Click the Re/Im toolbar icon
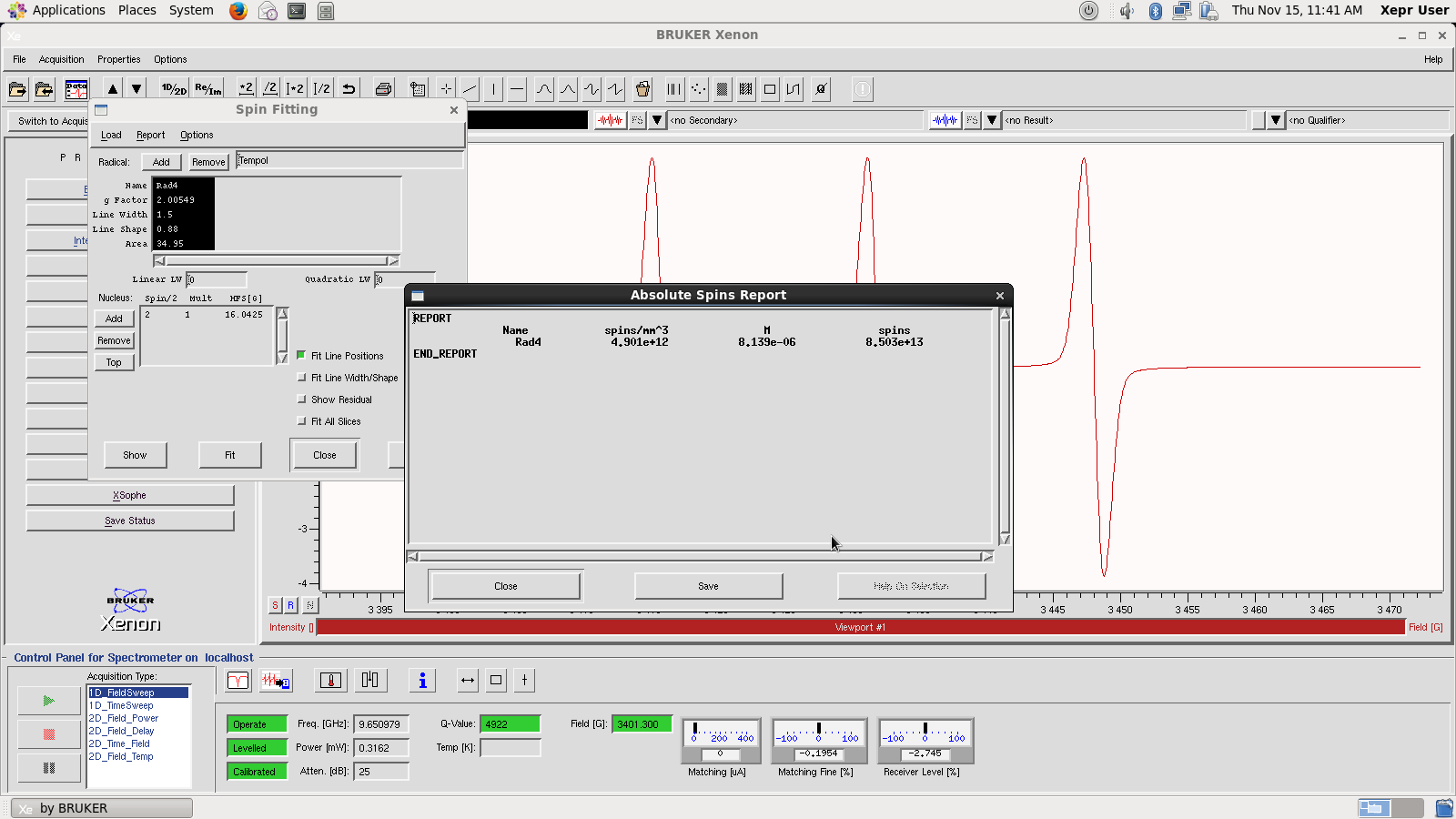The width and height of the screenshot is (1456, 819). click(207, 89)
